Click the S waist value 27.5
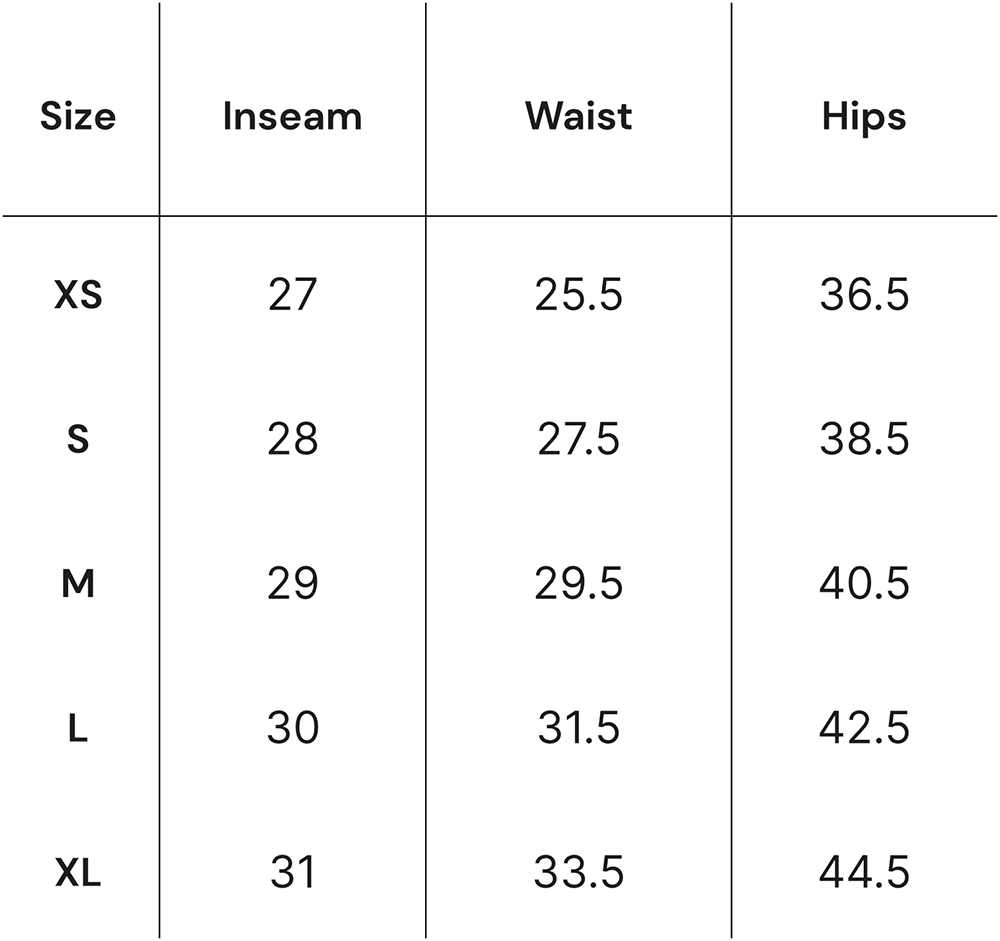Viewport: 1000px width, 941px height. coord(578,440)
